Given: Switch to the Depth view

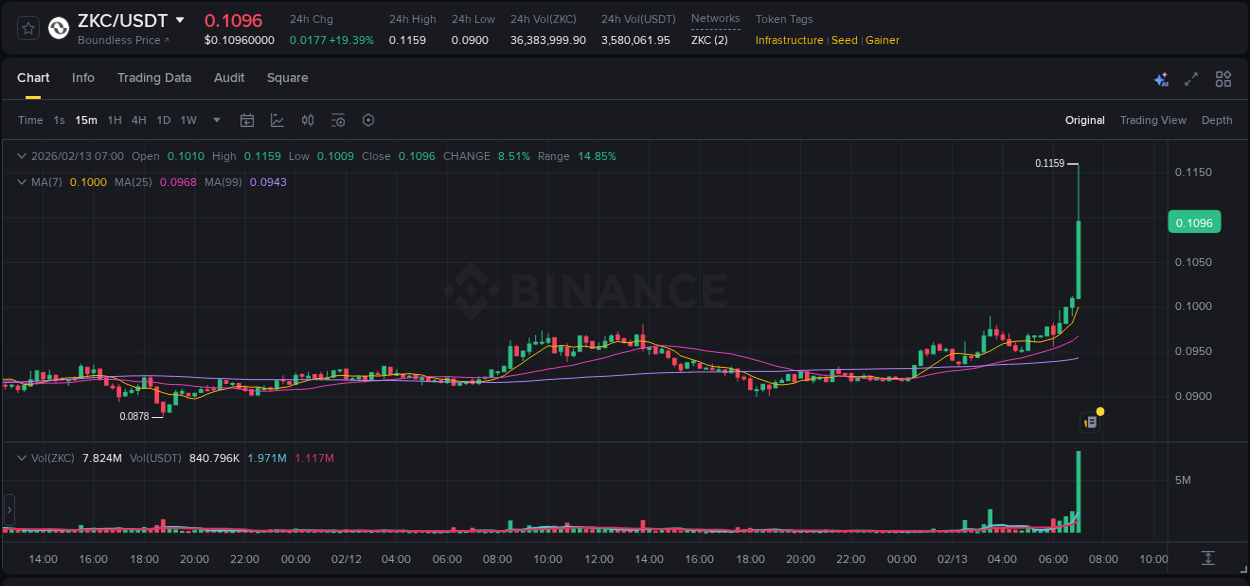Looking at the screenshot, I should [1216, 120].
